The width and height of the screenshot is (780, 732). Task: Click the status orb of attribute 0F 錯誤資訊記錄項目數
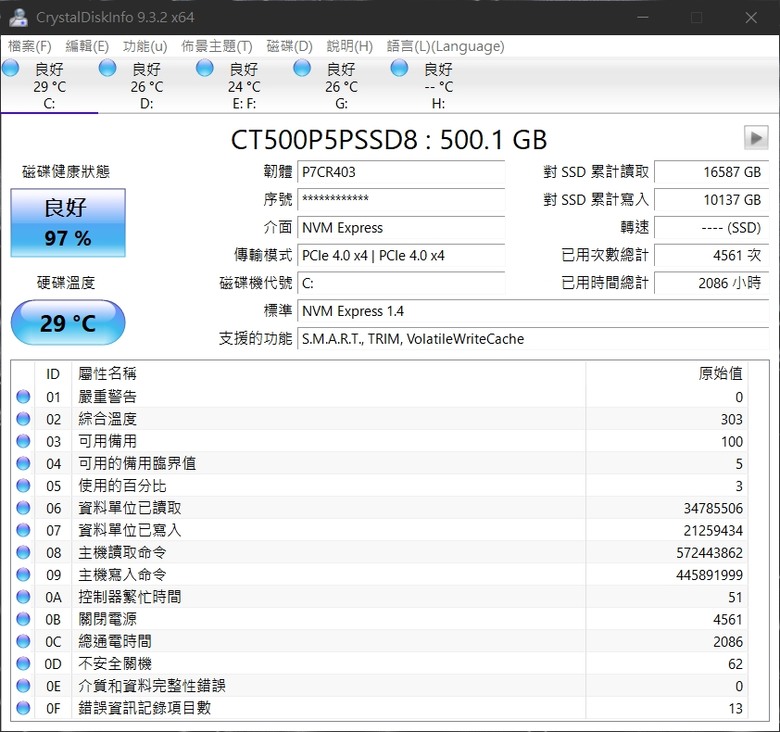pyautogui.click(x=23, y=708)
